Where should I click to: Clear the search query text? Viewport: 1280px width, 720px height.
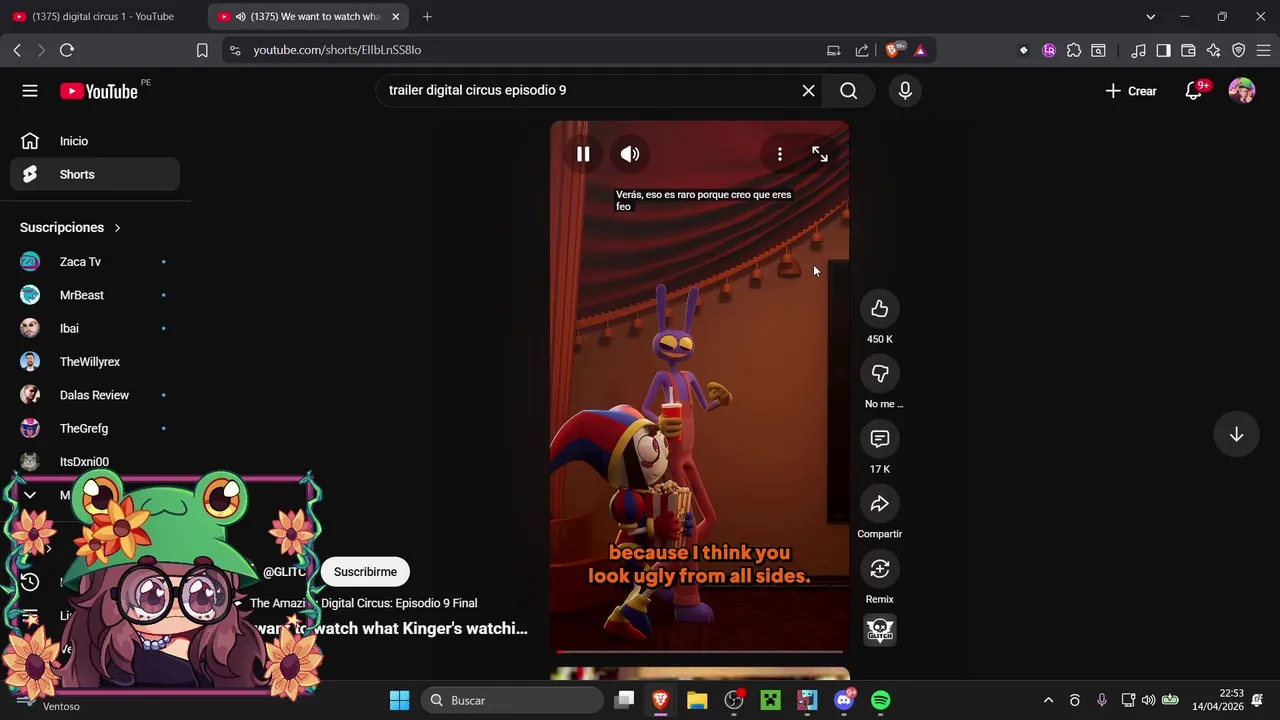pos(808,91)
